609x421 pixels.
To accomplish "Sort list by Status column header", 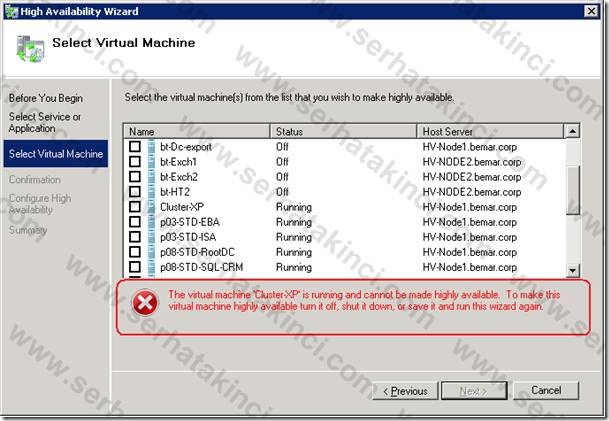I will 343,132.
